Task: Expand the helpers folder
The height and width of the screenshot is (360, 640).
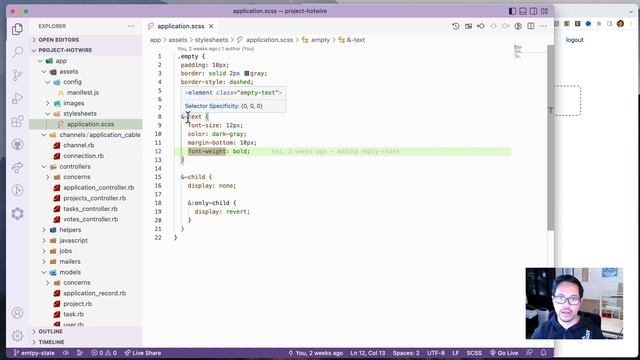Action: click(x=70, y=230)
